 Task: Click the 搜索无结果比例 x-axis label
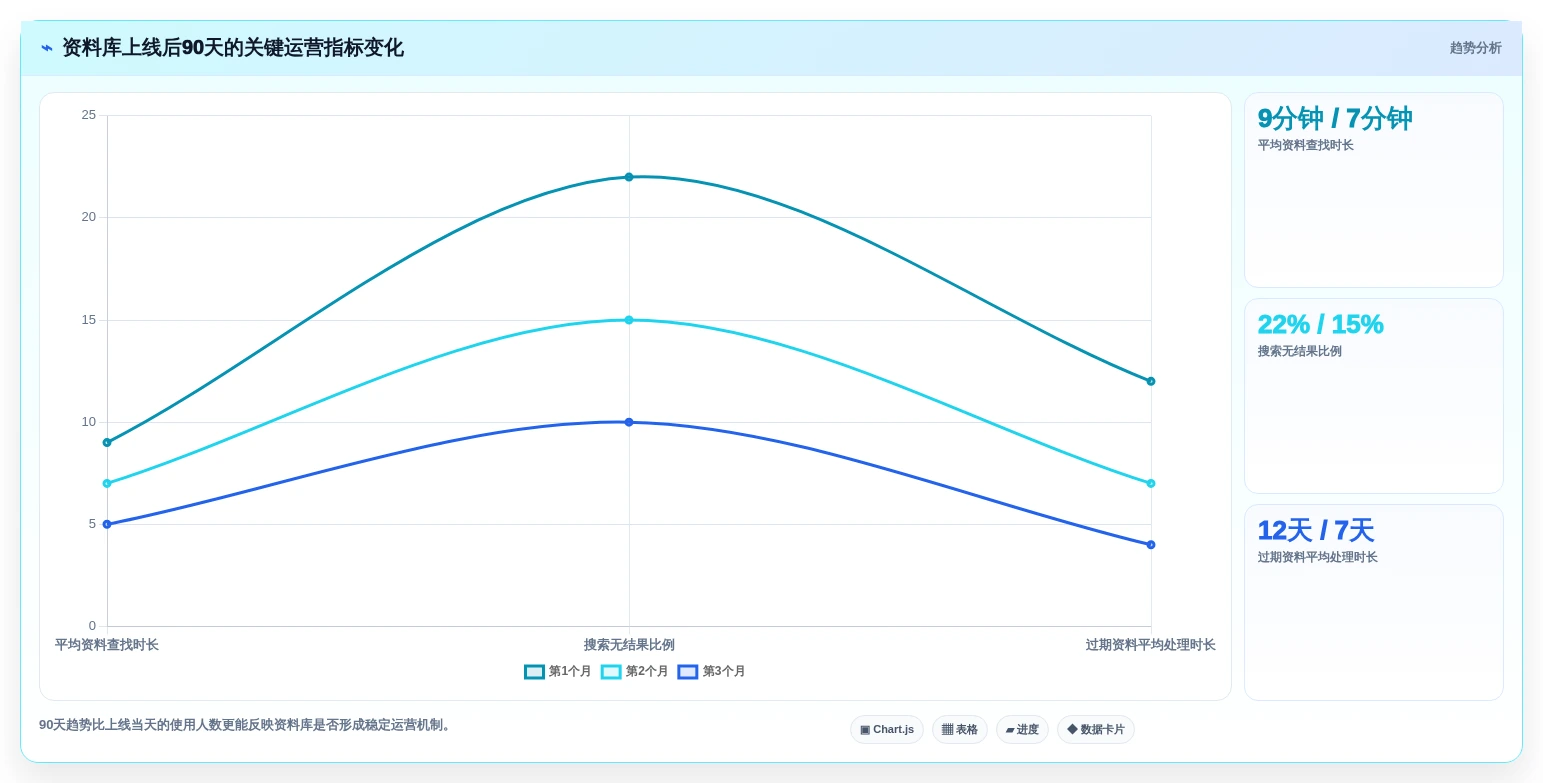(629, 645)
